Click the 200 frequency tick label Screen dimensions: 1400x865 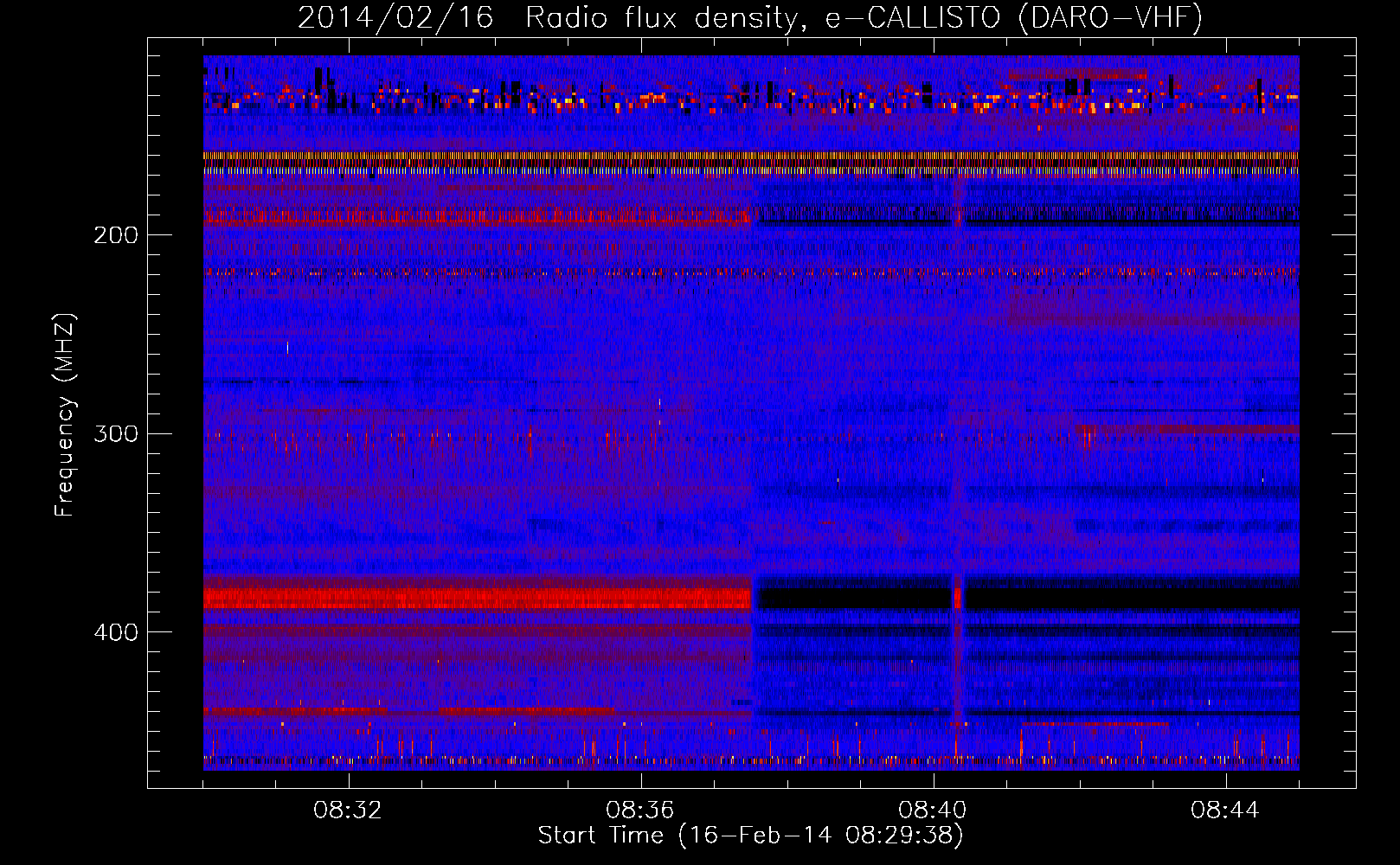pos(116,235)
